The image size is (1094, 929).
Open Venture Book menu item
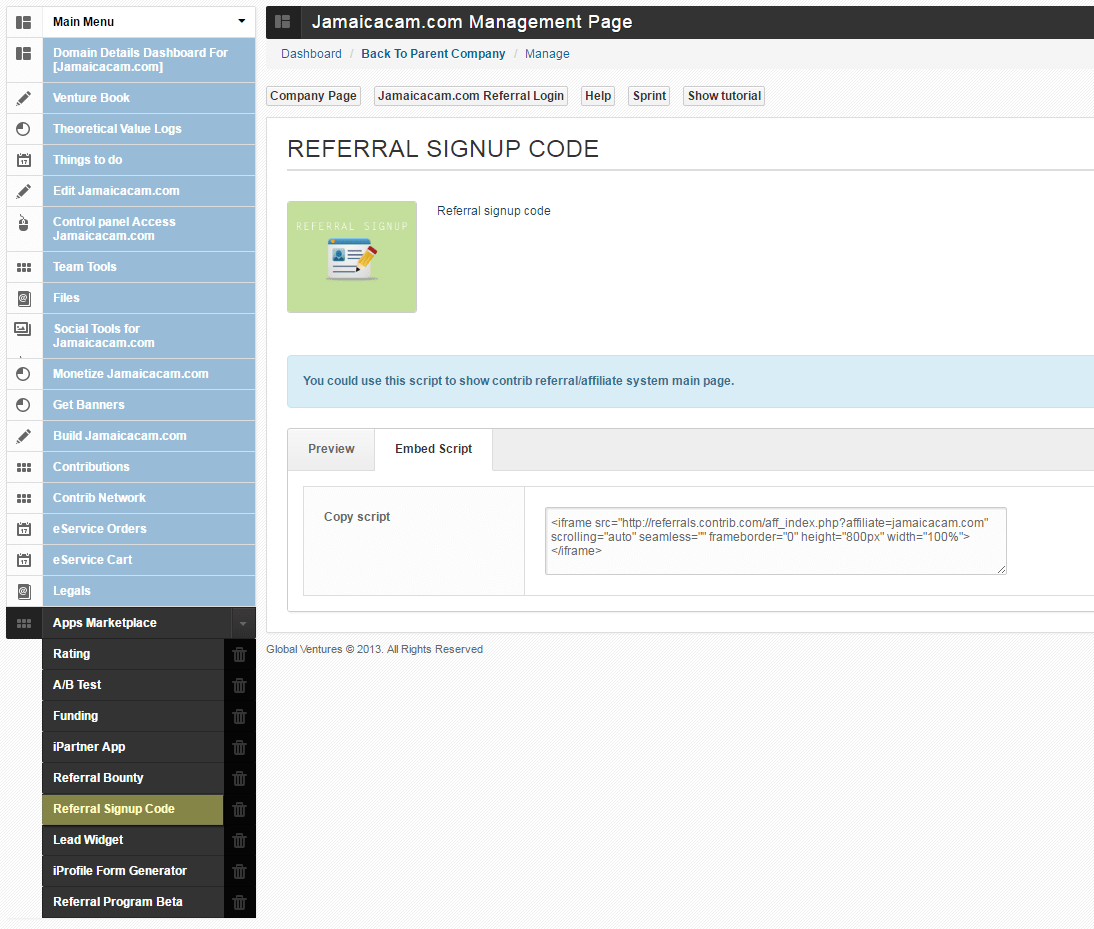pos(149,98)
